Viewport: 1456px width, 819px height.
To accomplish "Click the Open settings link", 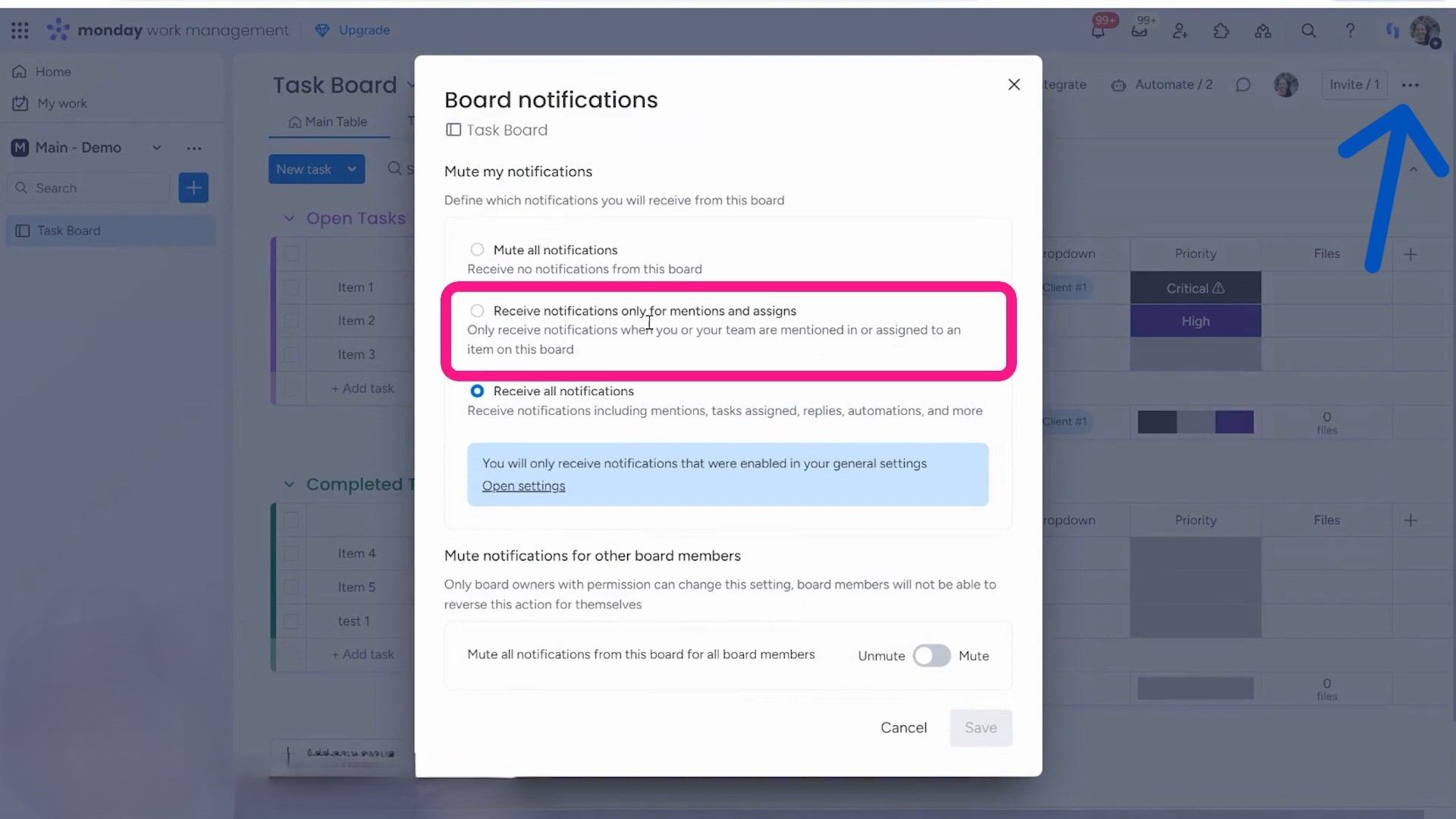I will coord(524,485).
